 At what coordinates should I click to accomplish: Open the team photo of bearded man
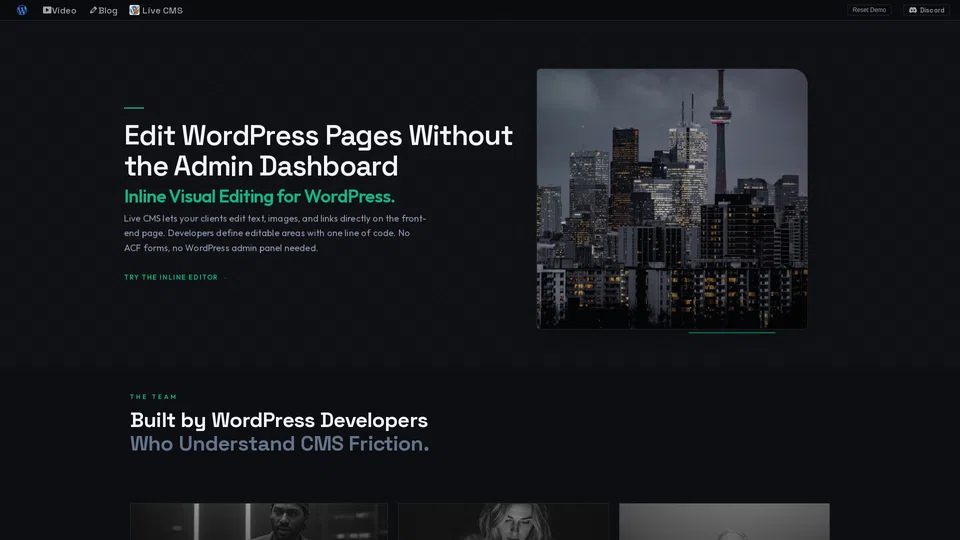[x=258, y=522]
